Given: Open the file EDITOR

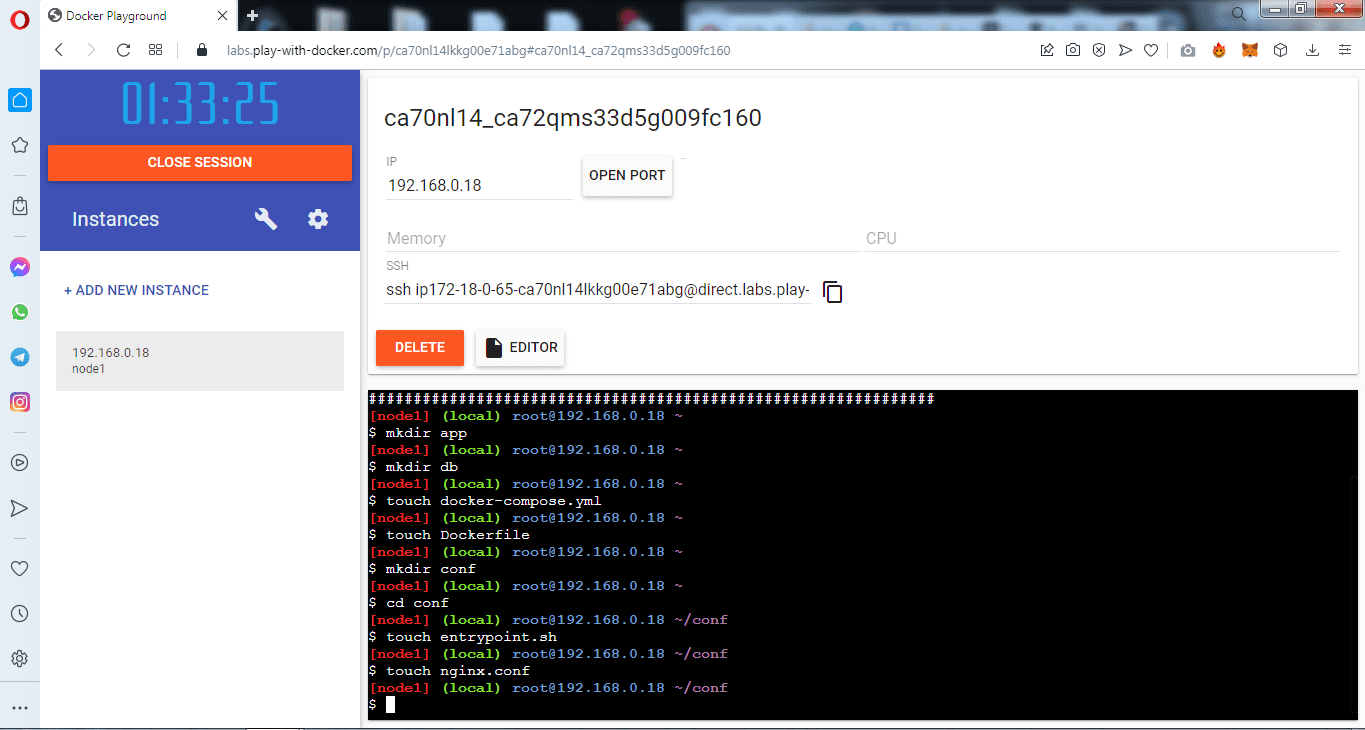Looking at the screenshot, I should [x=520, y=347].
